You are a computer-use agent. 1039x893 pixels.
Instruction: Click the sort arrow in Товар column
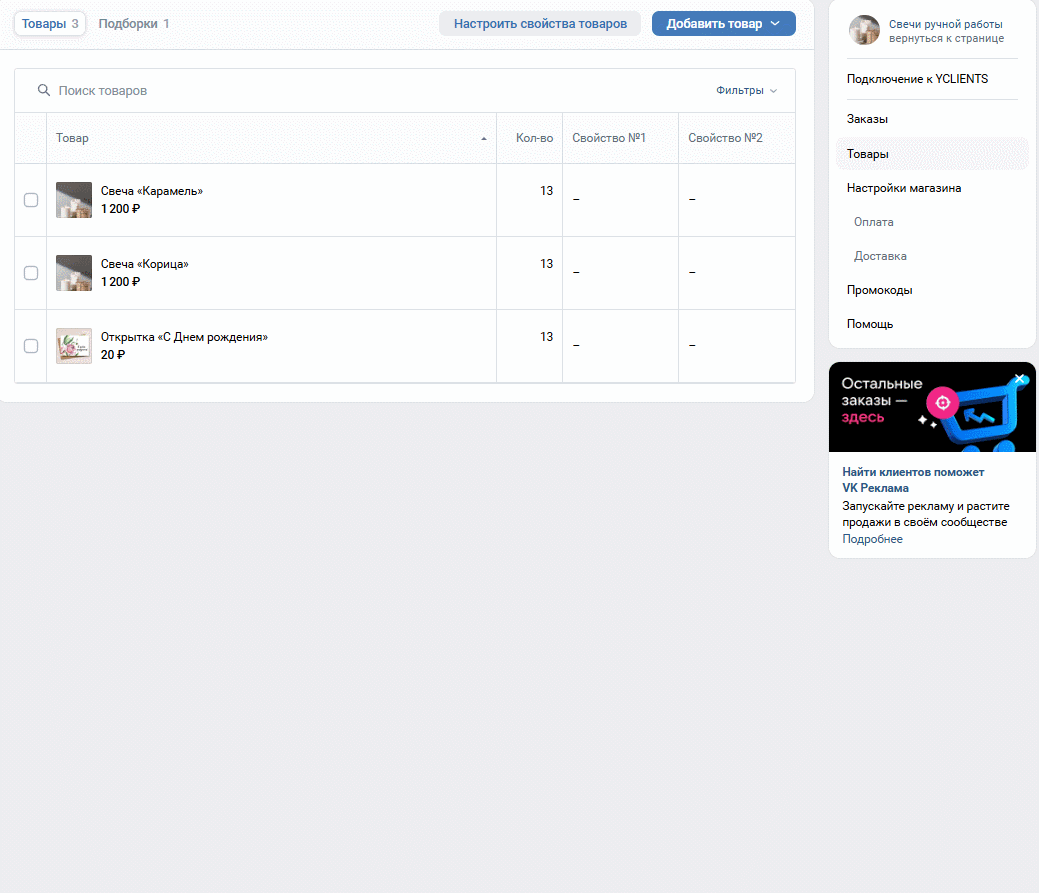pos(484,138)
